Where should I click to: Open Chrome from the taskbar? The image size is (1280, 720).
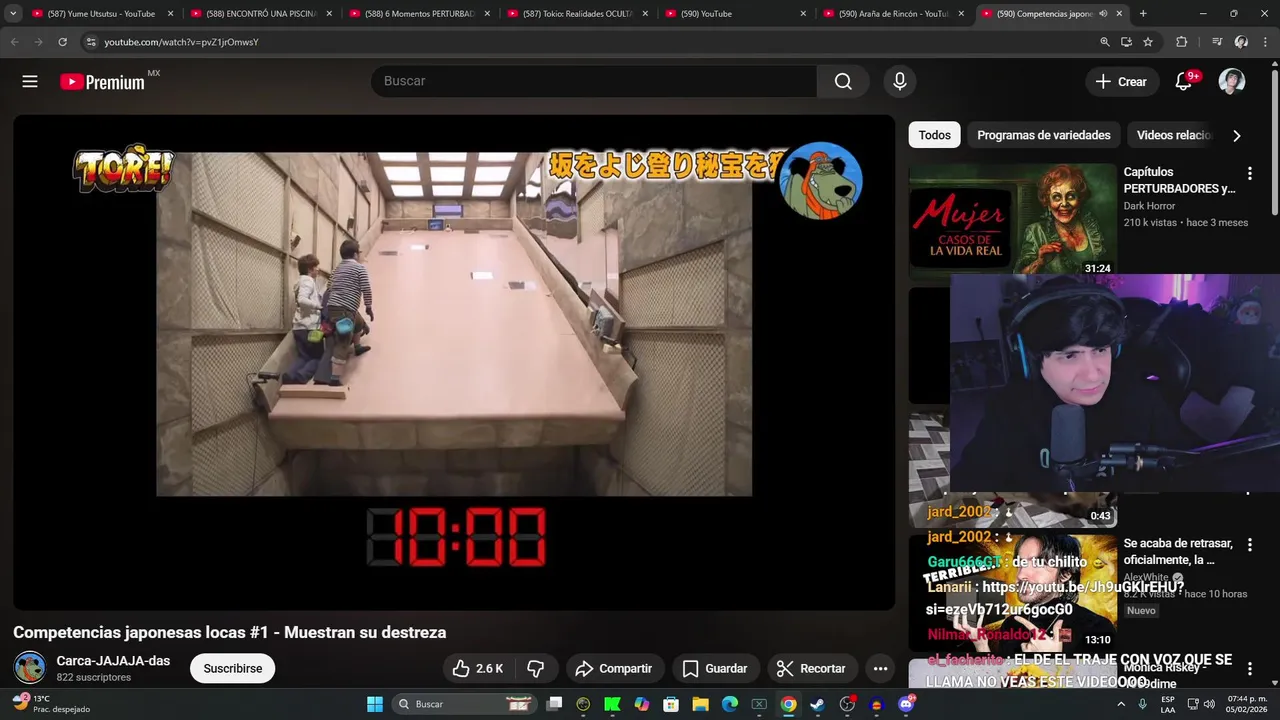pyautogui.click(x=788, y=704)
